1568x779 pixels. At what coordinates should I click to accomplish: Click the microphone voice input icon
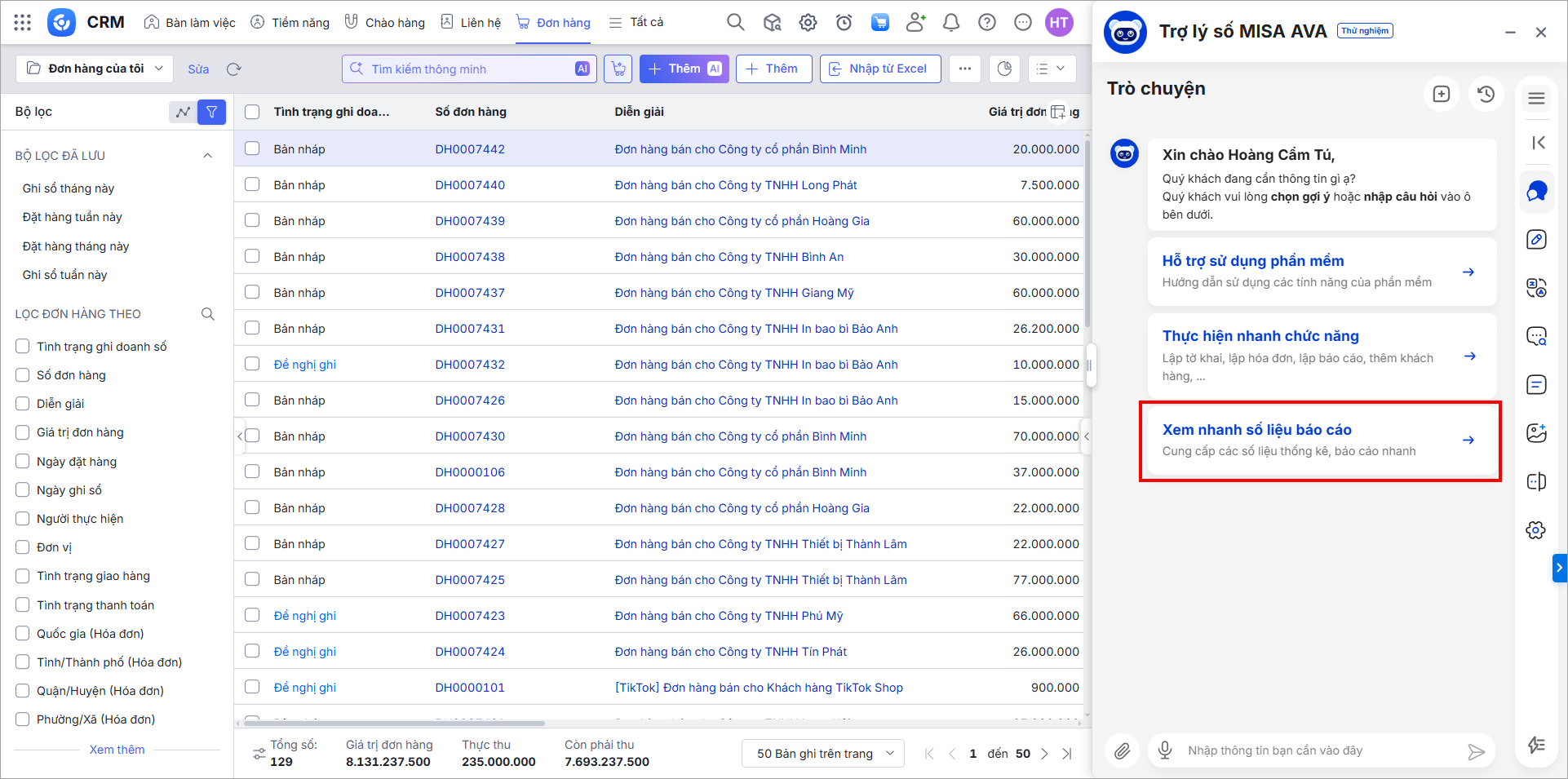coord(1165,750)
